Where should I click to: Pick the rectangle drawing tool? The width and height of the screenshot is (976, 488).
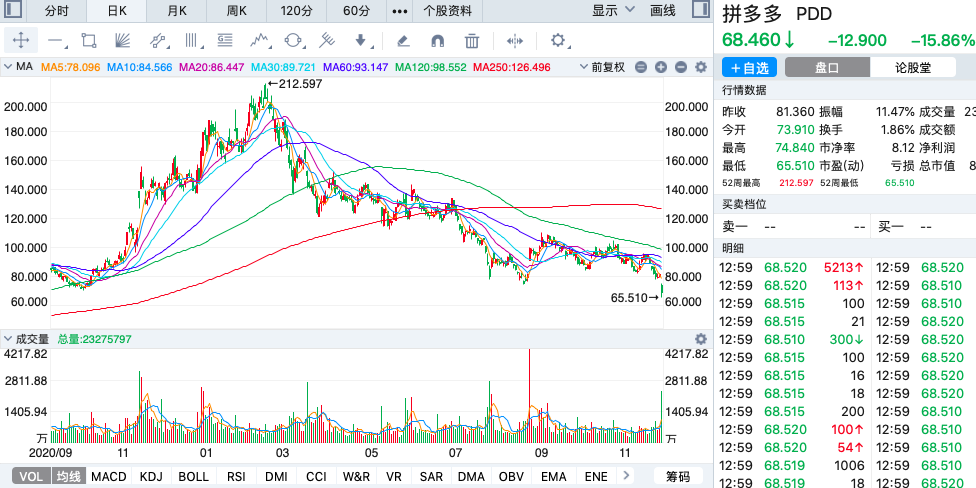(x=89, y=41)
